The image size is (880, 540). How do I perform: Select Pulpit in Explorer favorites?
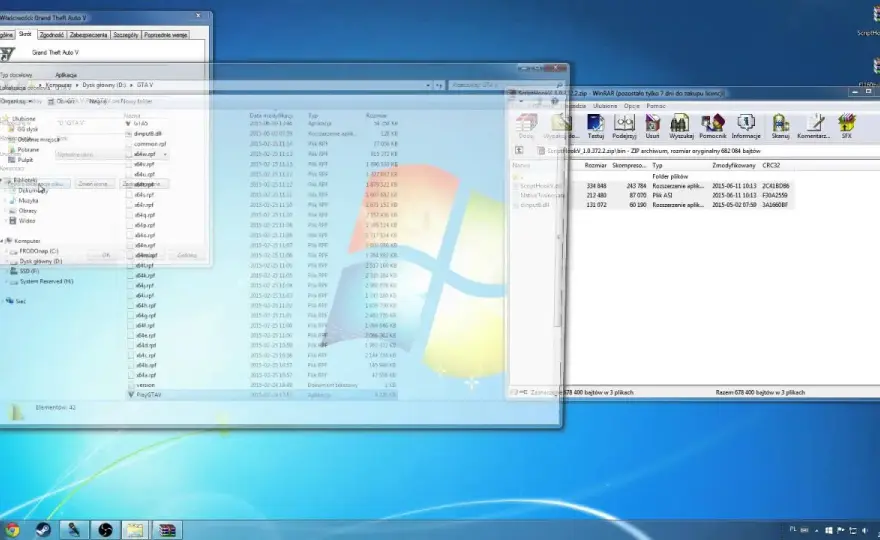pos(25,160)
